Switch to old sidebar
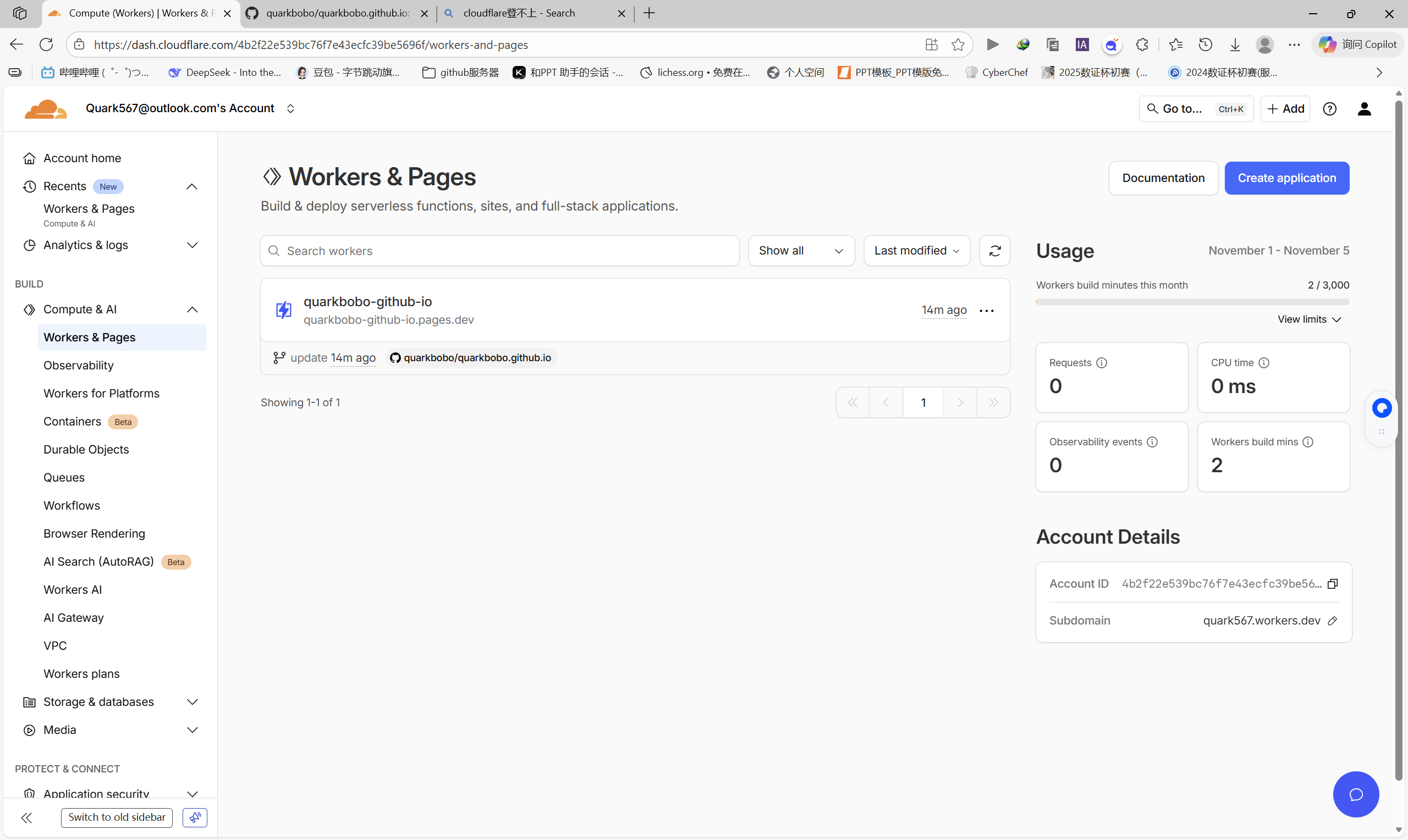This screenshot has width=1408, height=840. [x=117, y=817]
